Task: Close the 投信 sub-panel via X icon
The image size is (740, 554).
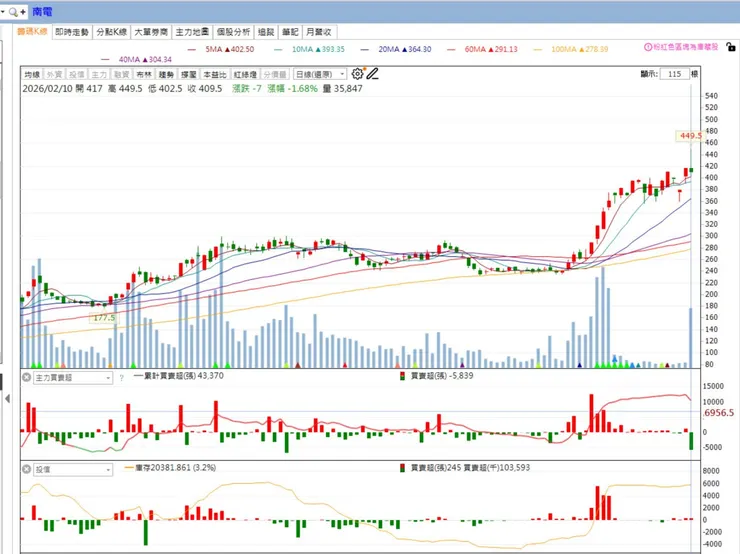Action: click(26, 469)
